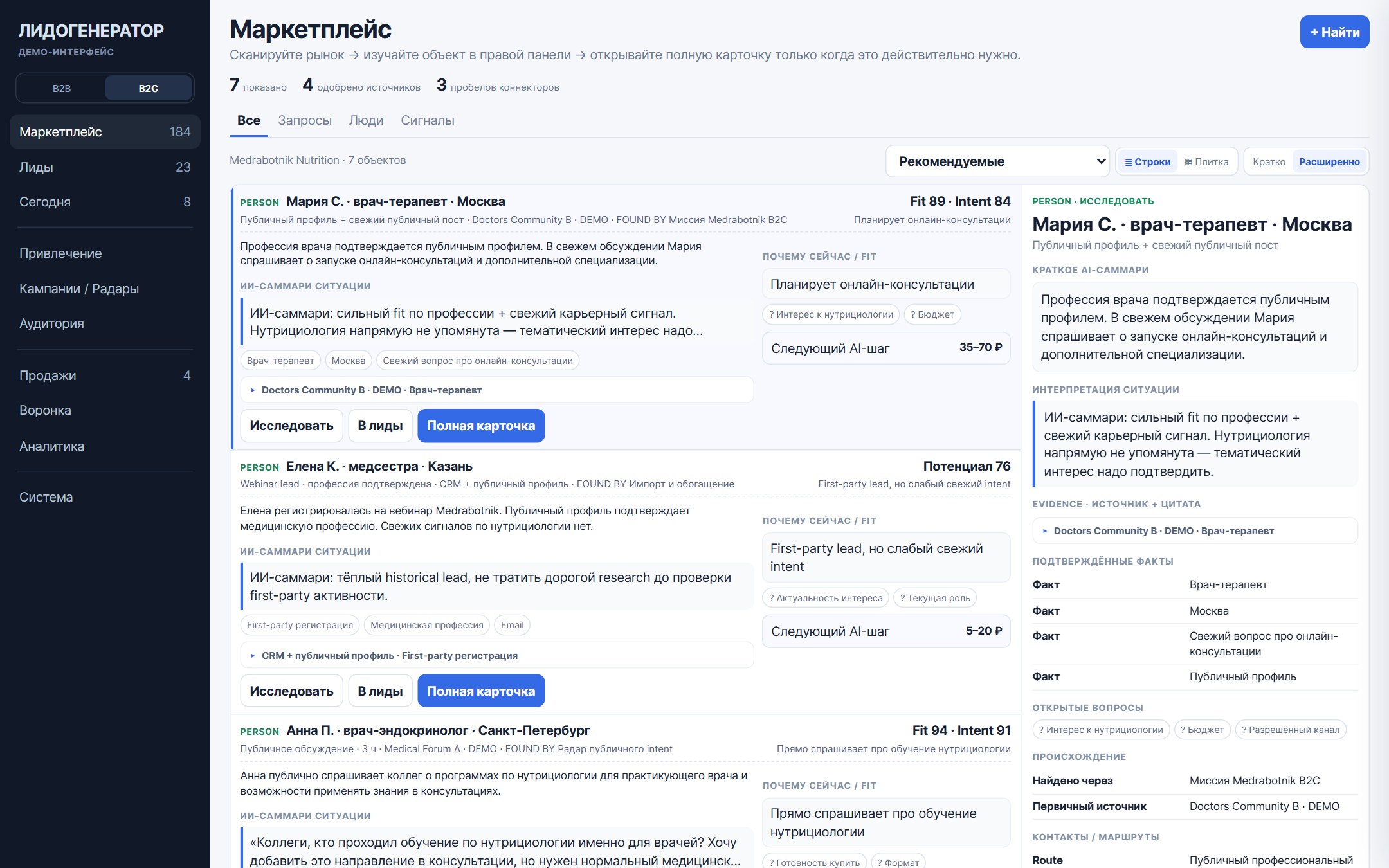Switch view to Плитка
Image resolution: width=1389 pixels, height=868 pixels.
[1207, 162]
